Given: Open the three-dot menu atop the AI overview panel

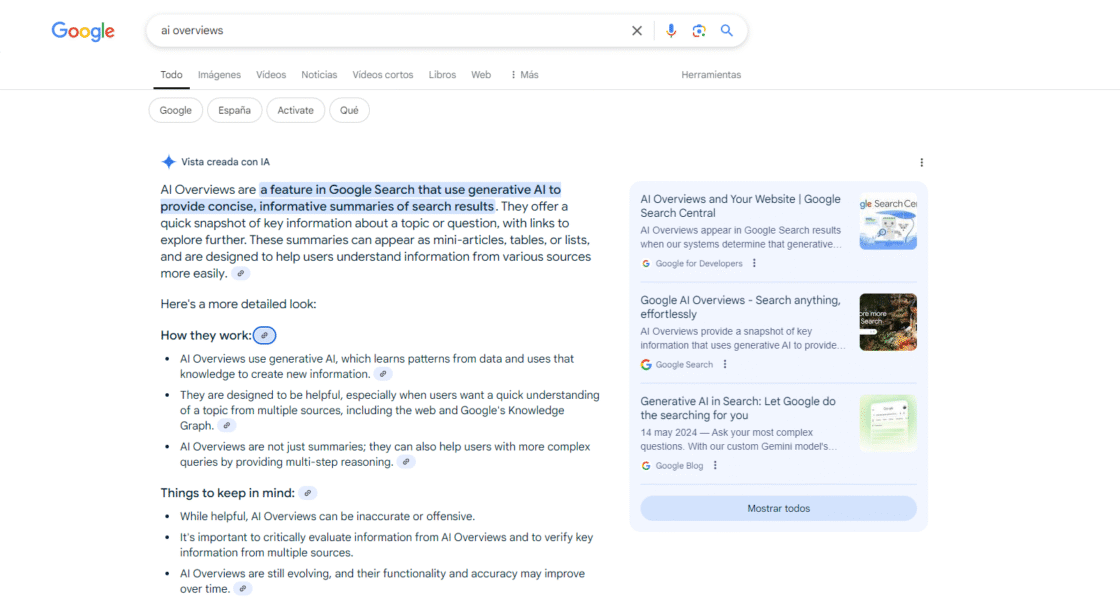Looking at the screenshot, I should 921,162.
